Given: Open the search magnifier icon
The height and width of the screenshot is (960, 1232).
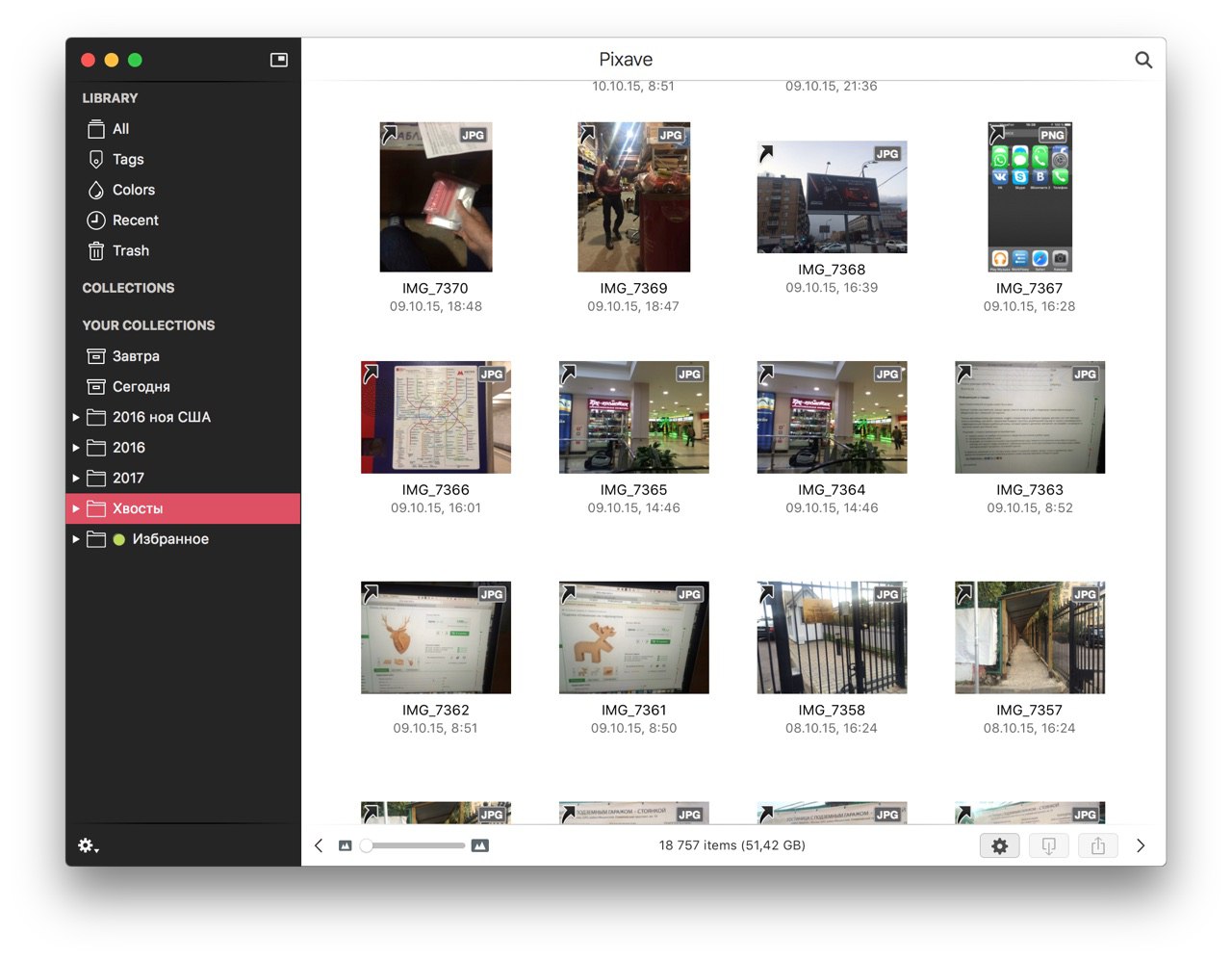Looking at the screenshot, I should click(x=1143, y=60).
